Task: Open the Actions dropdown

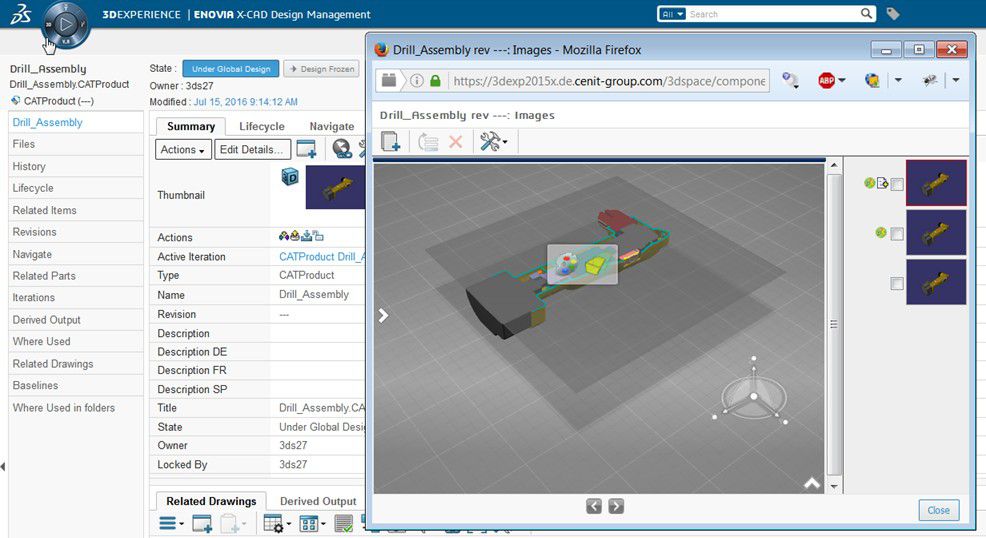Action: pyautogui.click(x=183, y=149)
